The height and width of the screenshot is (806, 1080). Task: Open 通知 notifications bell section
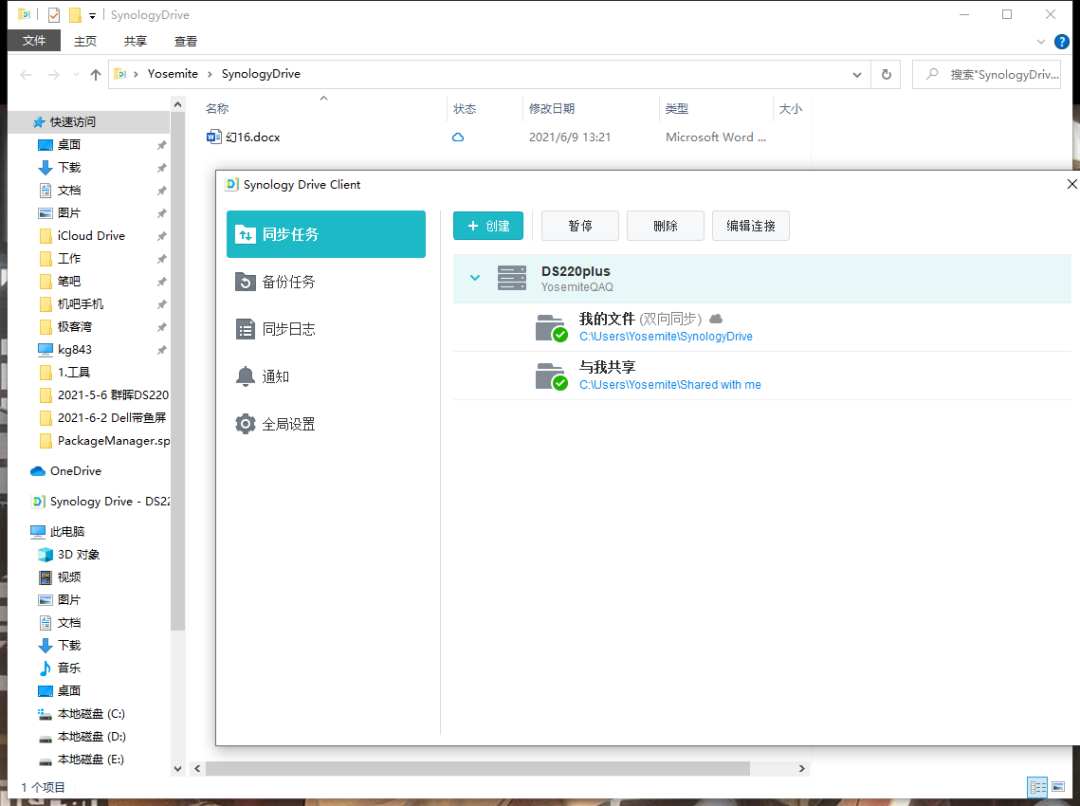click(275, 377)
